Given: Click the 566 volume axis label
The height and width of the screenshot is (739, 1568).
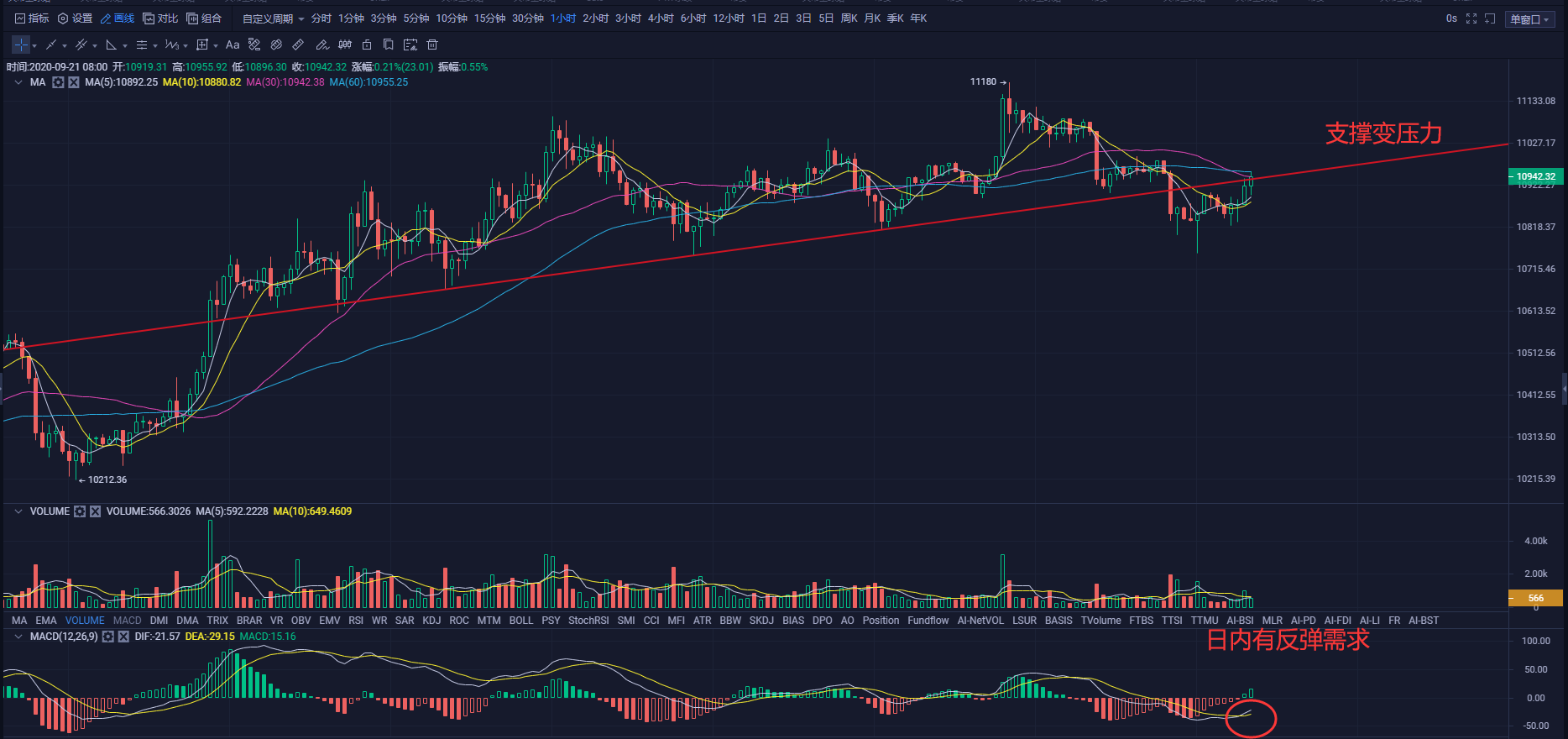Looking at the screenshot, I should [x=1535, y=598].
